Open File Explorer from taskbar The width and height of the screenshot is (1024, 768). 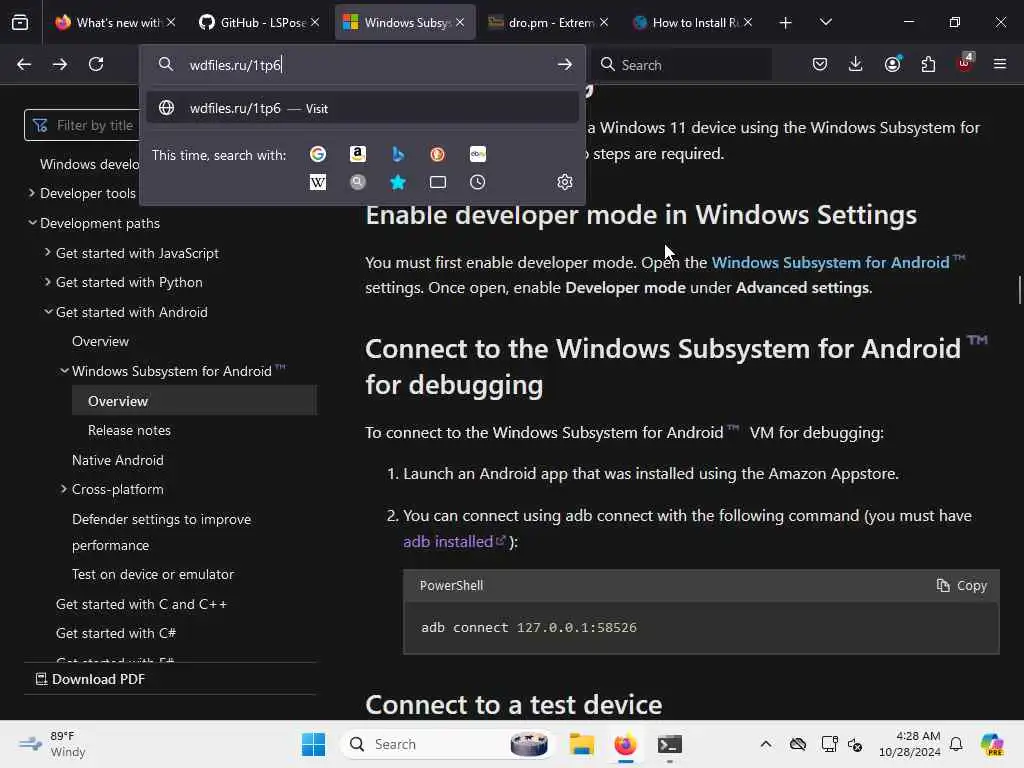tap(581, 744)
